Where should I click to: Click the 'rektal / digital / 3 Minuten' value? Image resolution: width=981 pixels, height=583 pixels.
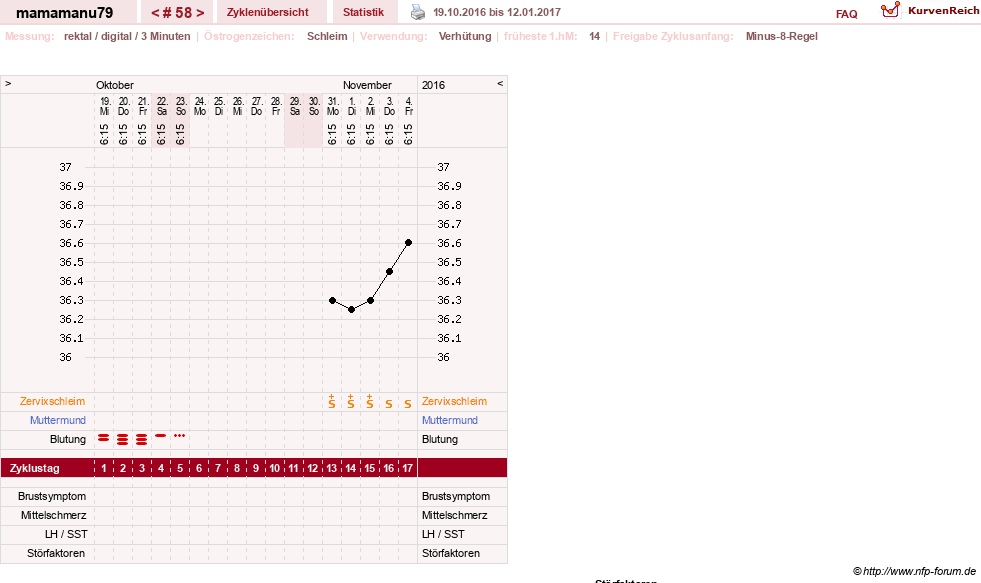pos(127,36)
